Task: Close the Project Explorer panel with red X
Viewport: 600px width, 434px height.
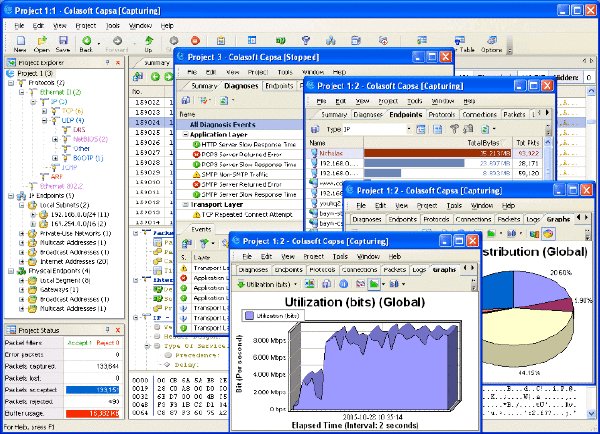Action: coord(118,62)
